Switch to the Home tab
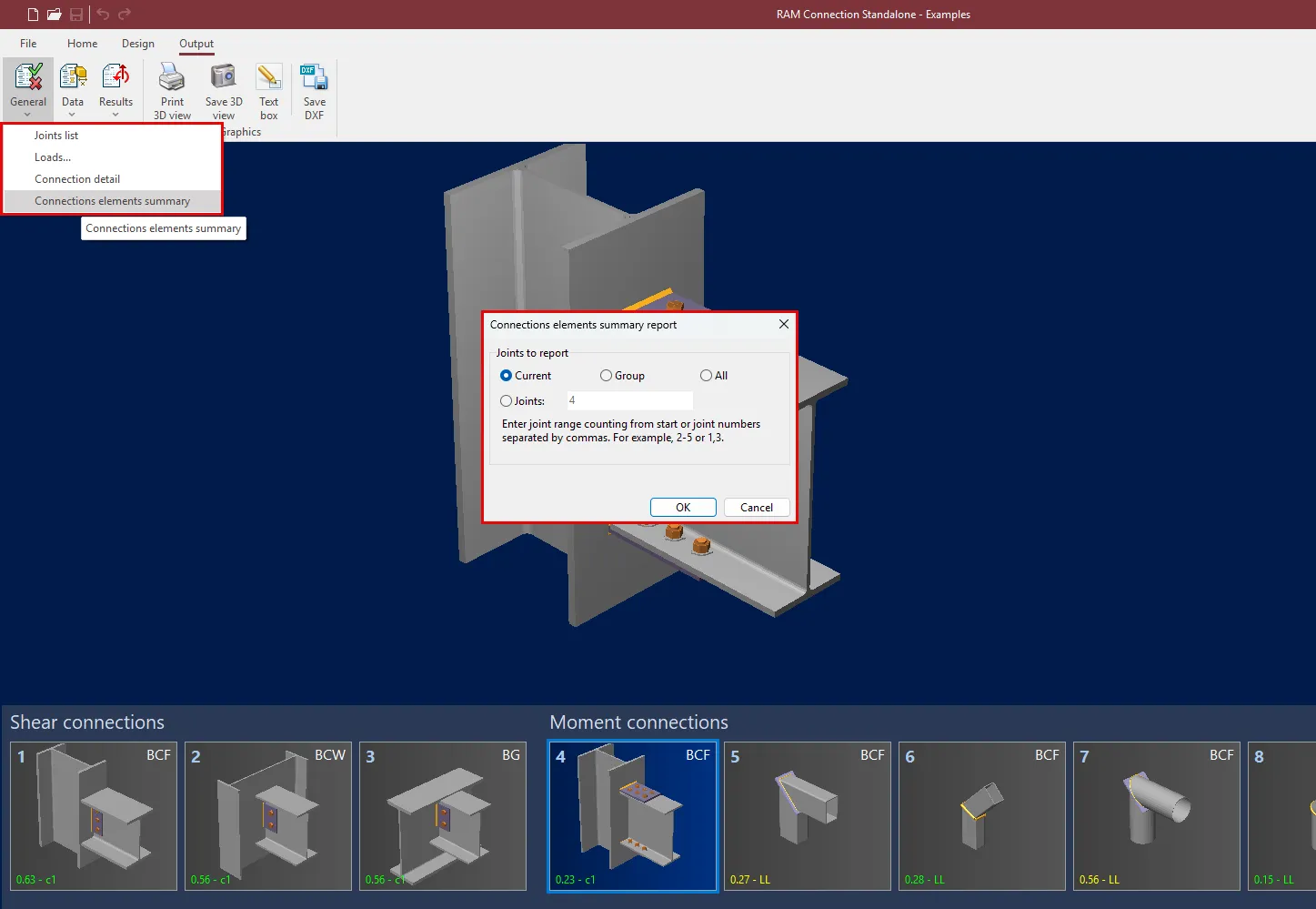 coord(82,44)
